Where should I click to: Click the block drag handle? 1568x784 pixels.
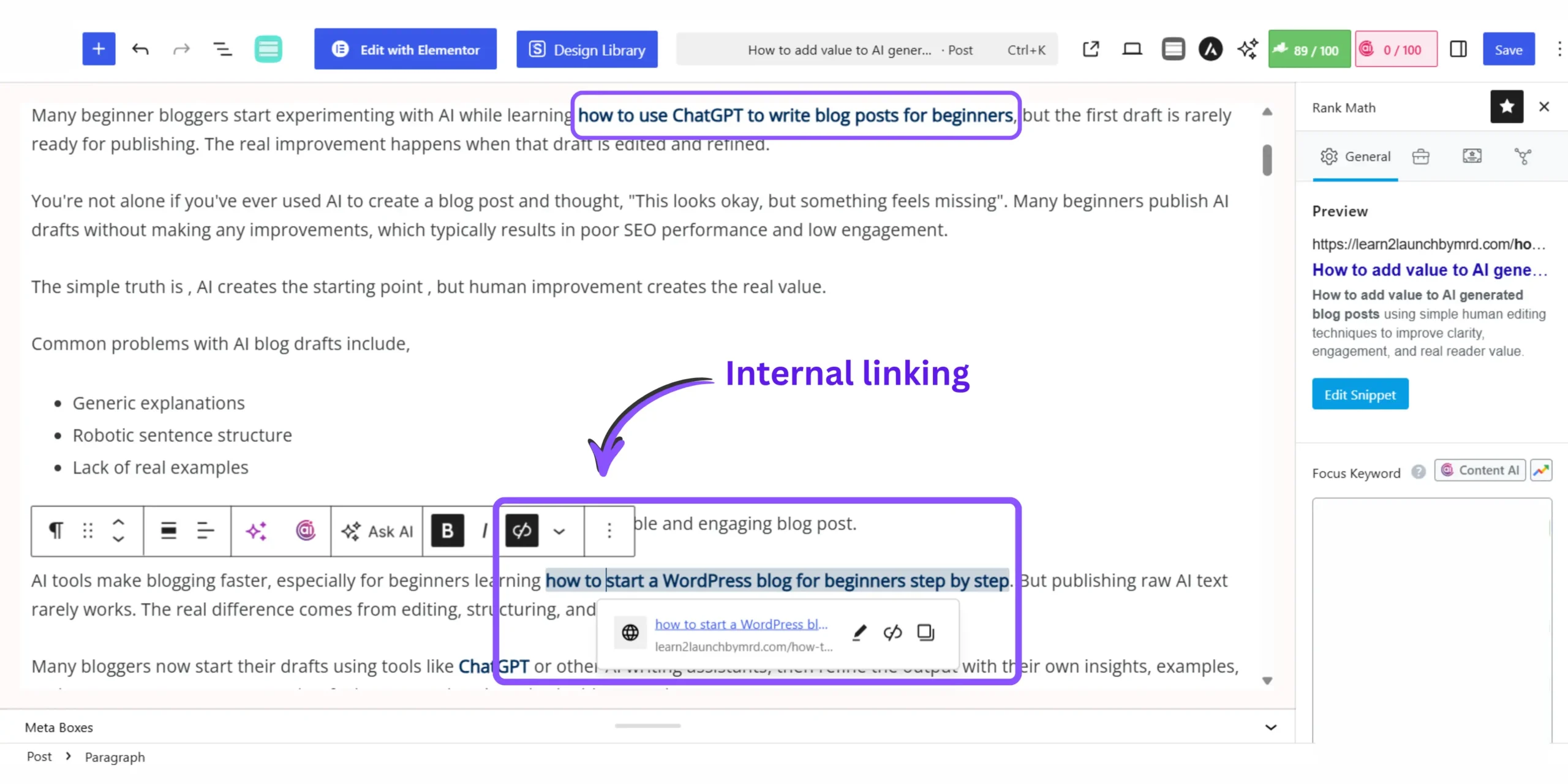click(88, 530)
